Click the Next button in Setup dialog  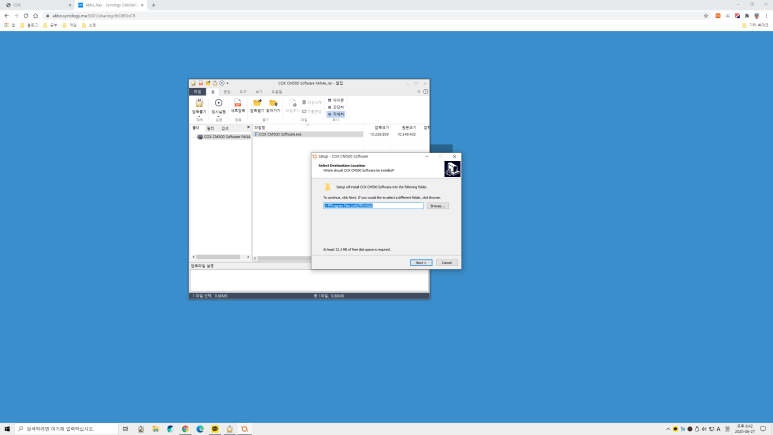coord(421,262)
